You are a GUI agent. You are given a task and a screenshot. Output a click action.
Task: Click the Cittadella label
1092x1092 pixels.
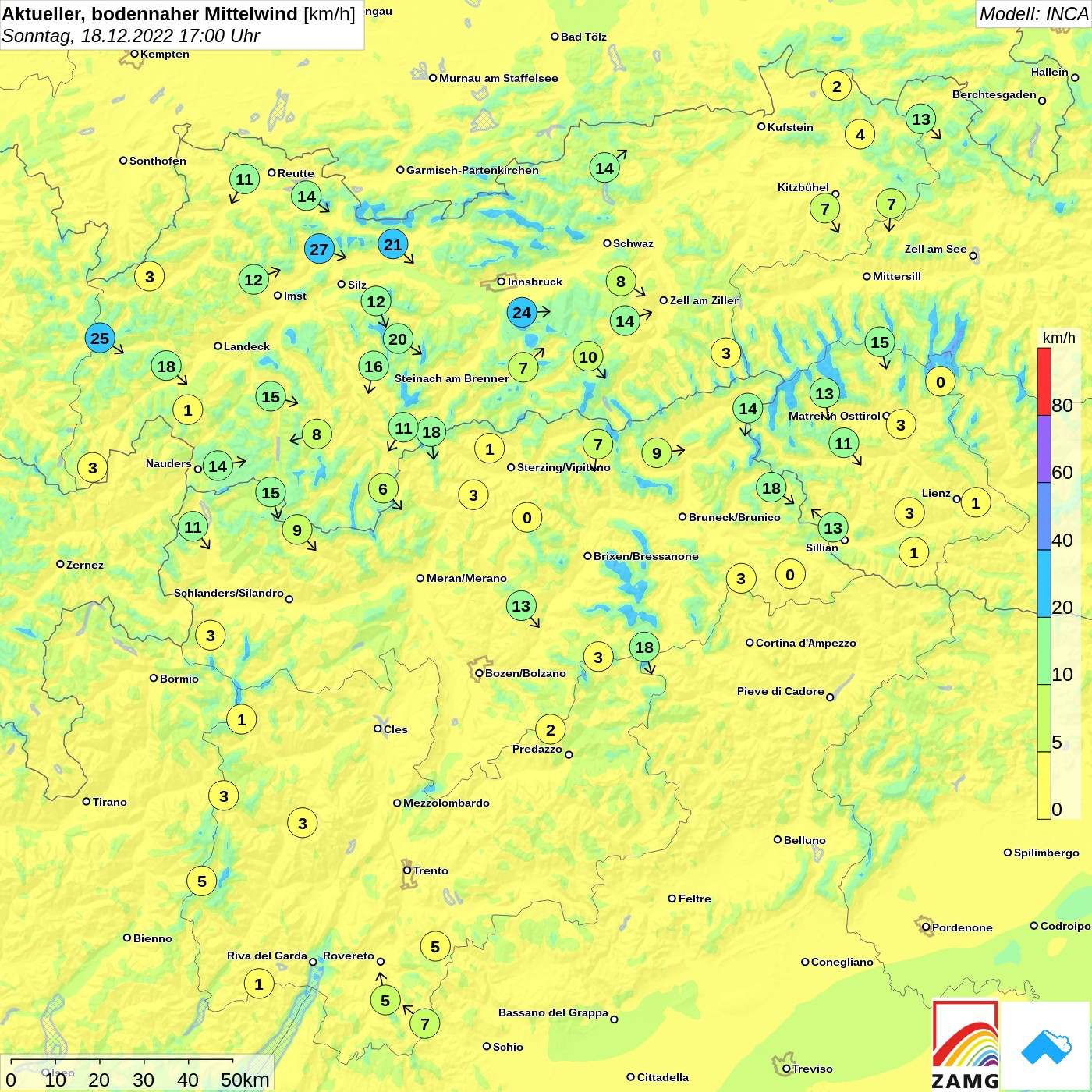663,1077
